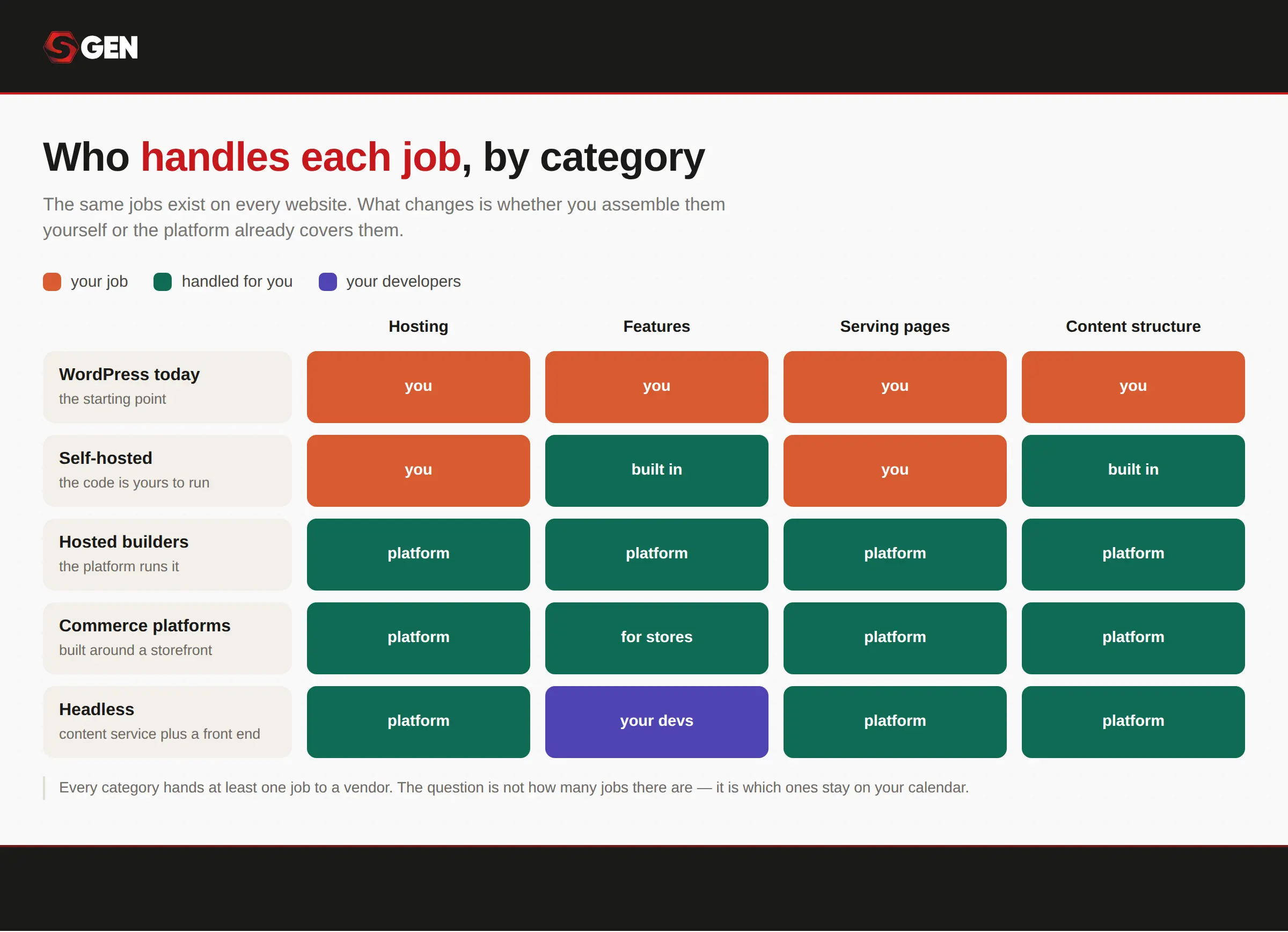Screen dimensions: 1288x932
Task: Click the Serving pages column header
Action: 895,326
